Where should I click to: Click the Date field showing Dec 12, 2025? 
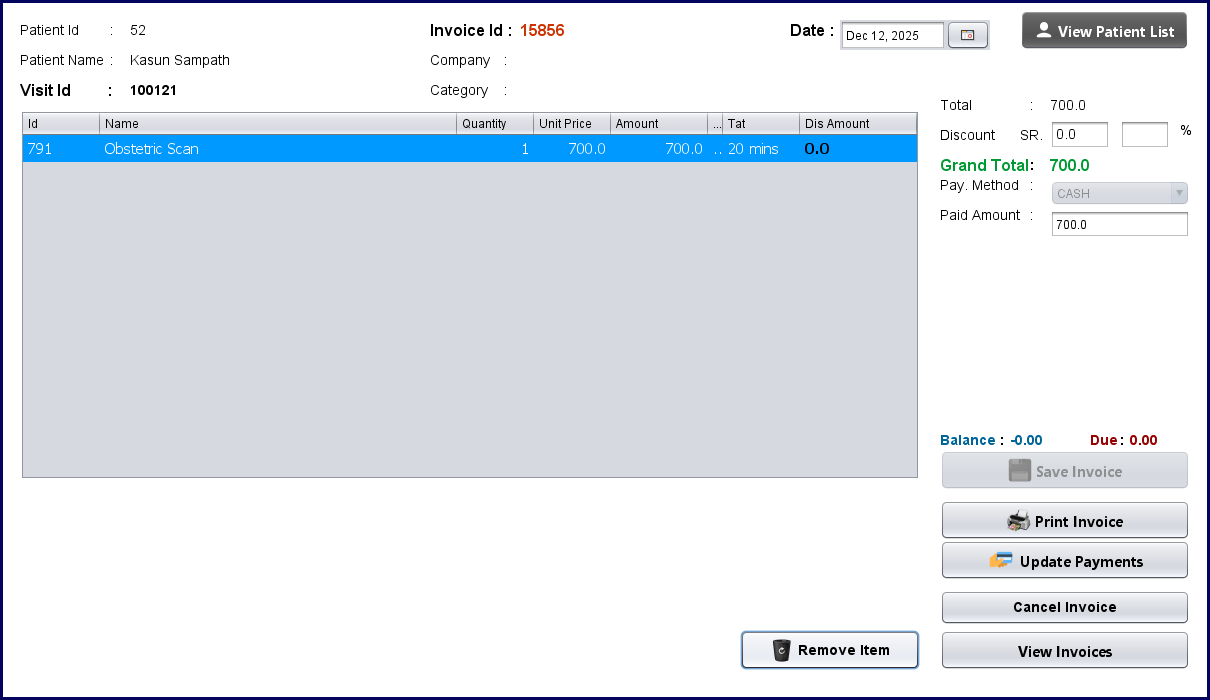click(892, 36)
